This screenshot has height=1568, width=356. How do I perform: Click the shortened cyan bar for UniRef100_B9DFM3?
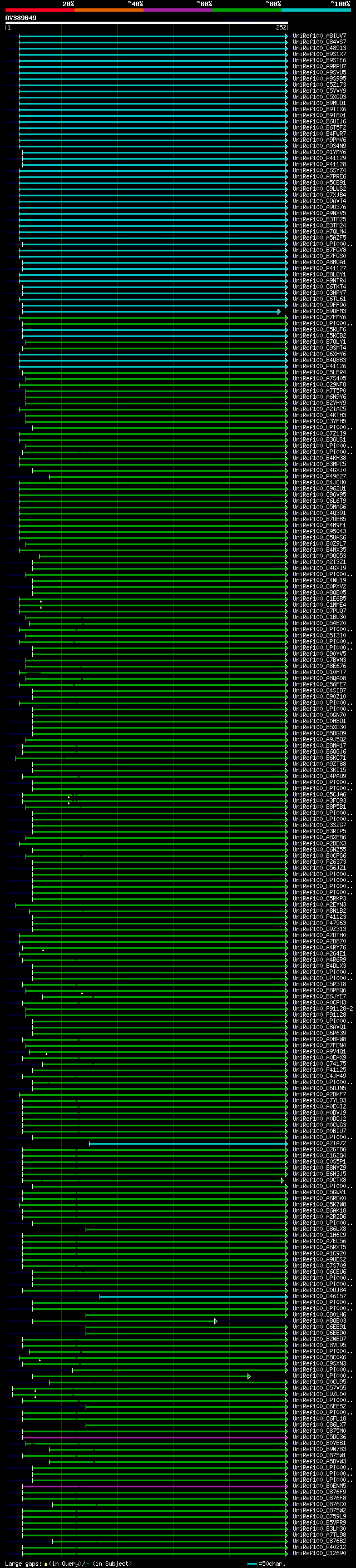pos(151,311)
